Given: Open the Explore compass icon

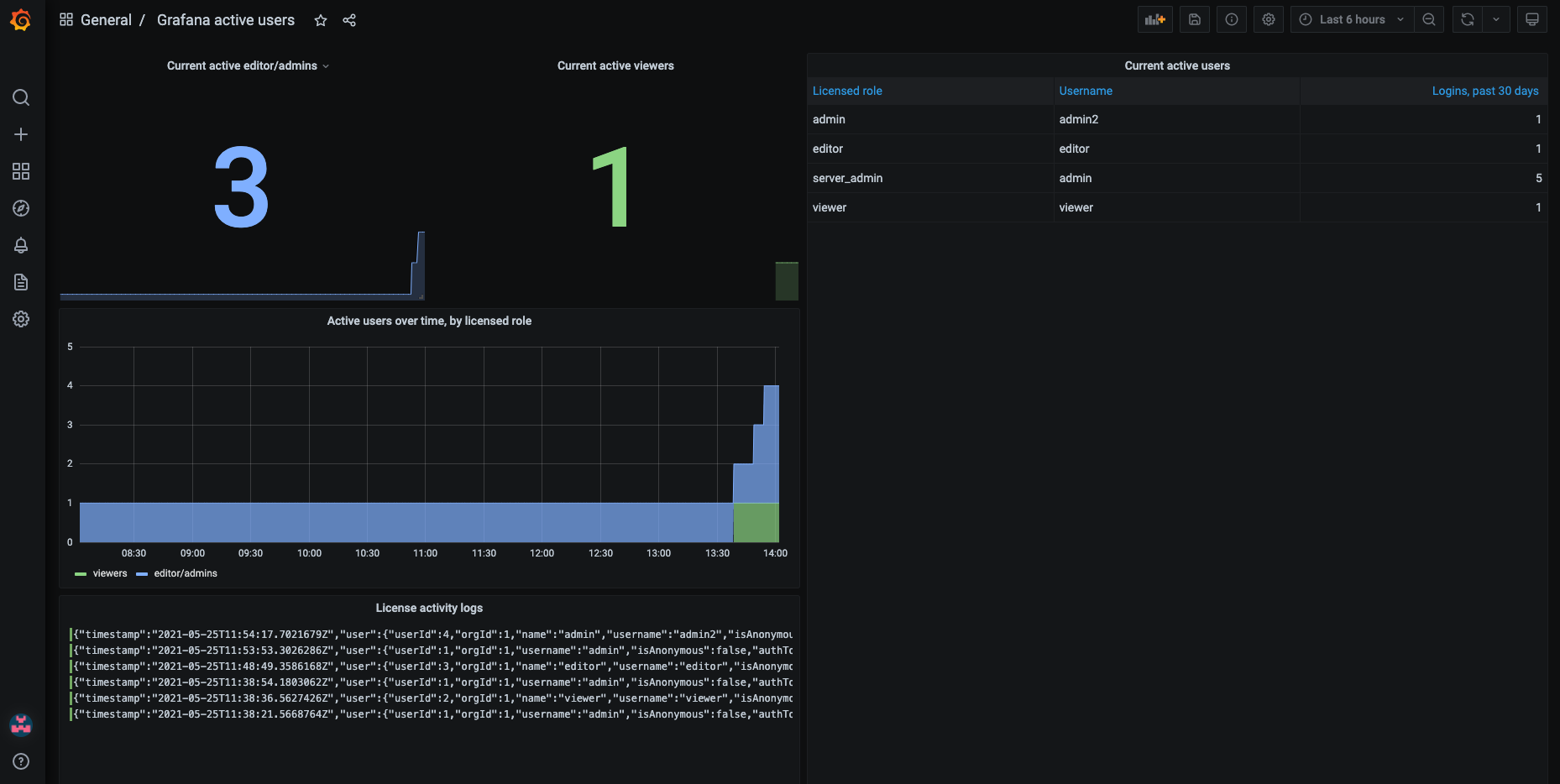Looking at the screenshot, I should tap(21, 208).
